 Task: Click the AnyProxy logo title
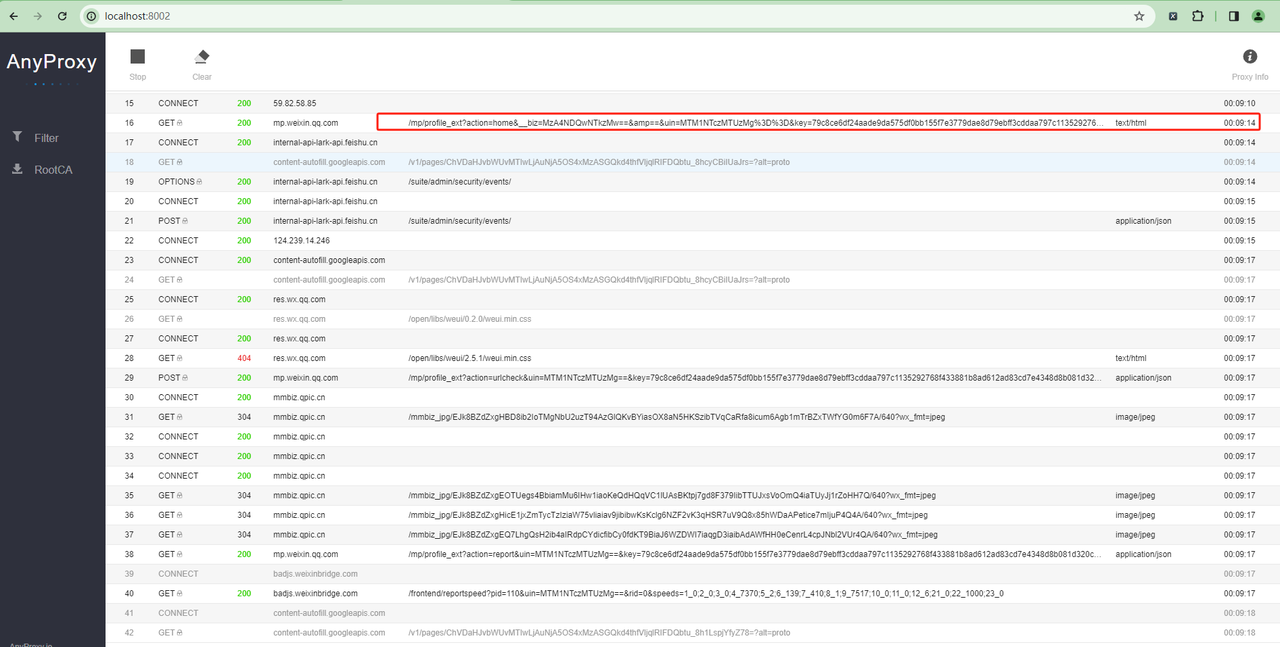(52, 62)
